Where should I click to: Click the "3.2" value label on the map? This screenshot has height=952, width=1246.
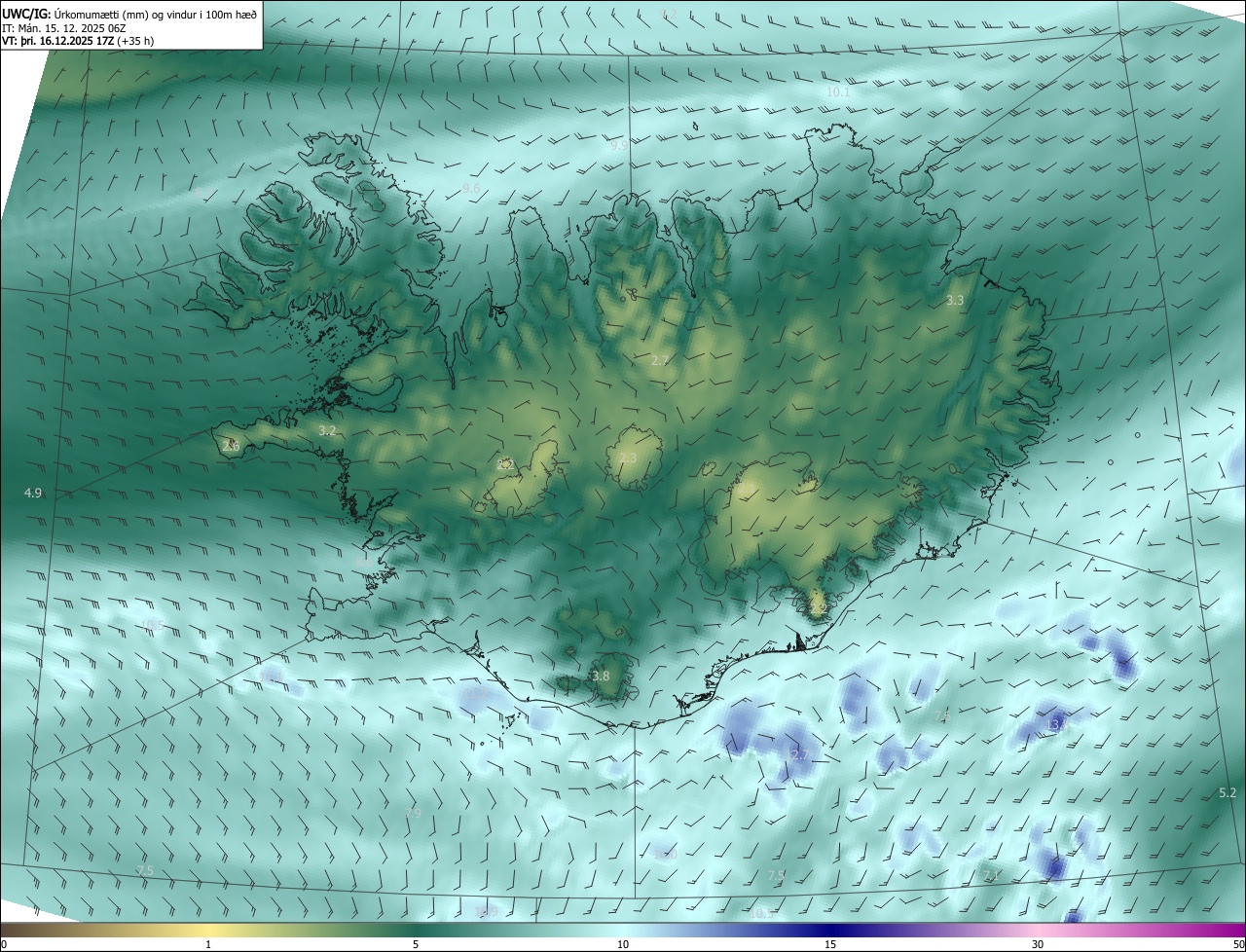click(x=327, y=430)
